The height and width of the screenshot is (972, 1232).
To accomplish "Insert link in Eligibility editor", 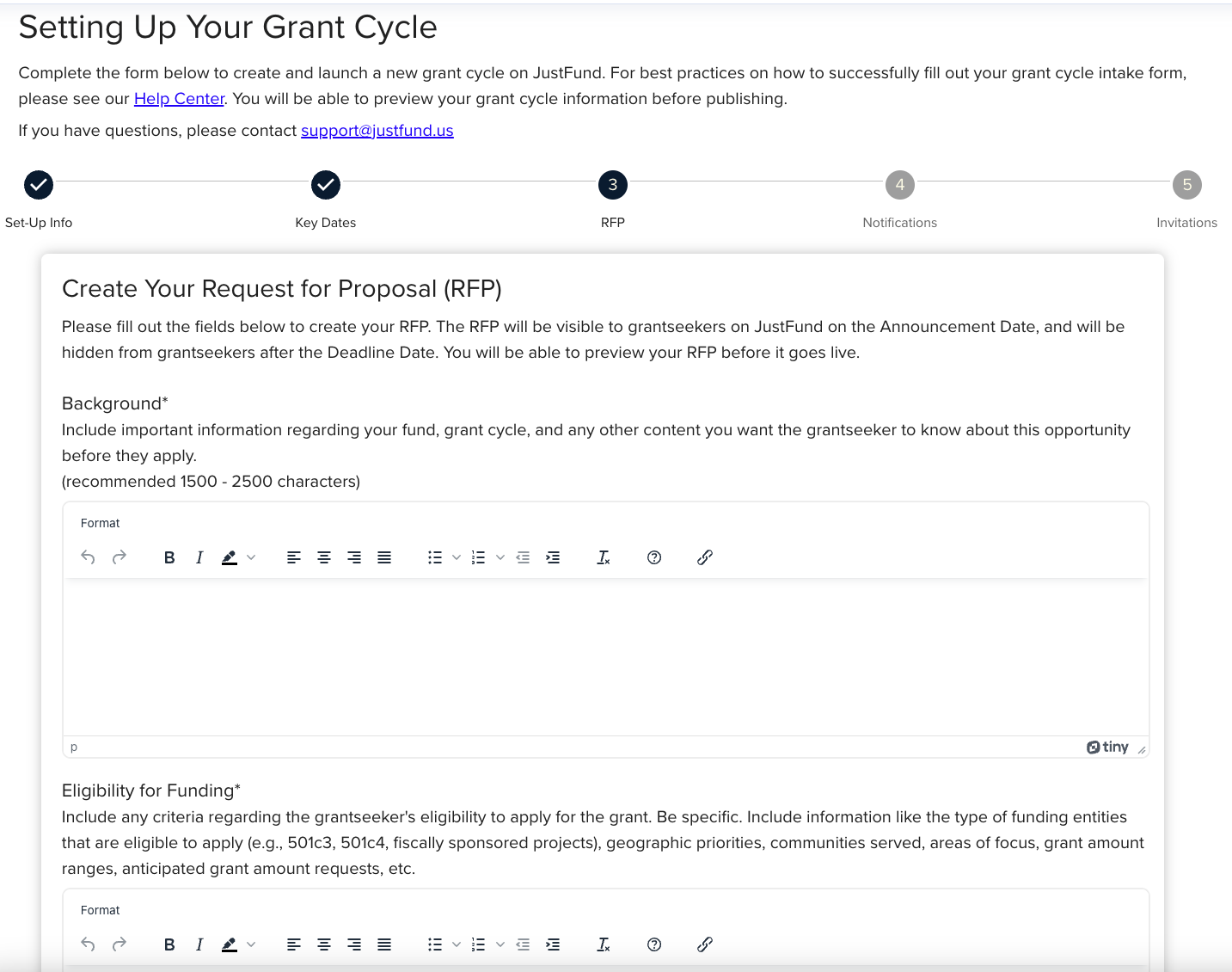I will coord(705,944).
